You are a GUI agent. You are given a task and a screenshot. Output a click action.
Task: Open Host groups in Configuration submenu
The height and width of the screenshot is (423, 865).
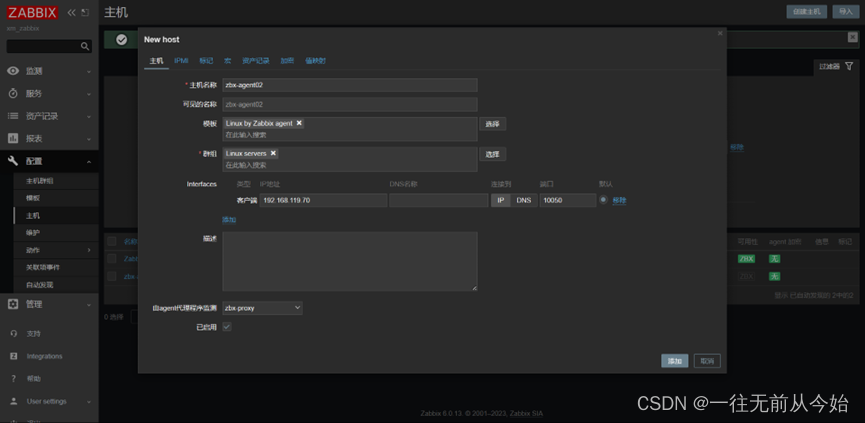(40, 181)
